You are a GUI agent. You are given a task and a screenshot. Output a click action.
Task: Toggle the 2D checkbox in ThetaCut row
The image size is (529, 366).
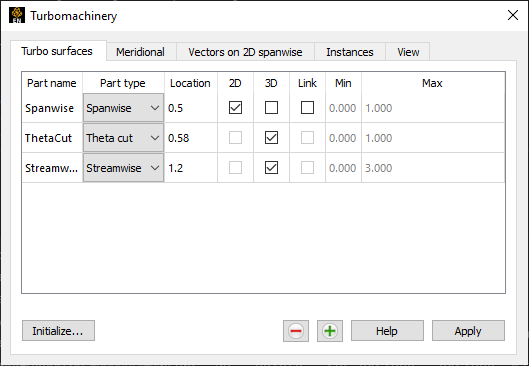[235, 138]
